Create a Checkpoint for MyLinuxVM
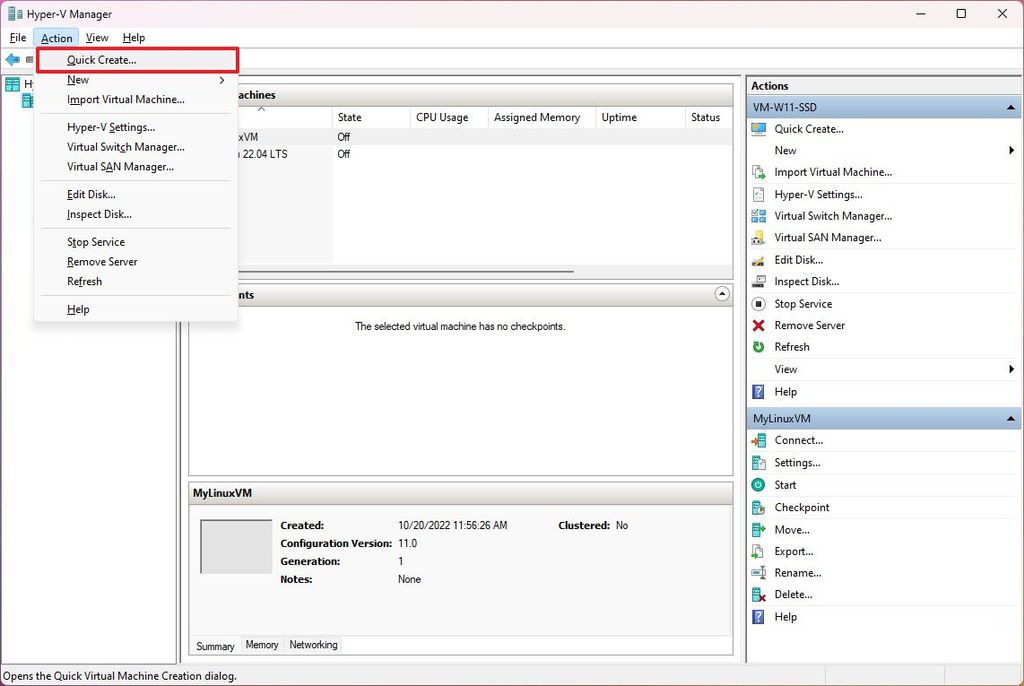This screenshot has height=686, width=1024. click(804, 507)
